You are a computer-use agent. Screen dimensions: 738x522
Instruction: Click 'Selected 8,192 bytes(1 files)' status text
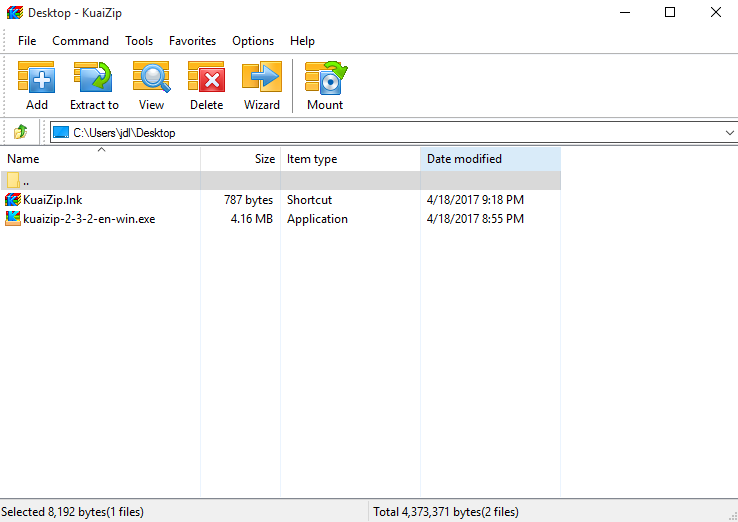click(x=72, y=512)
